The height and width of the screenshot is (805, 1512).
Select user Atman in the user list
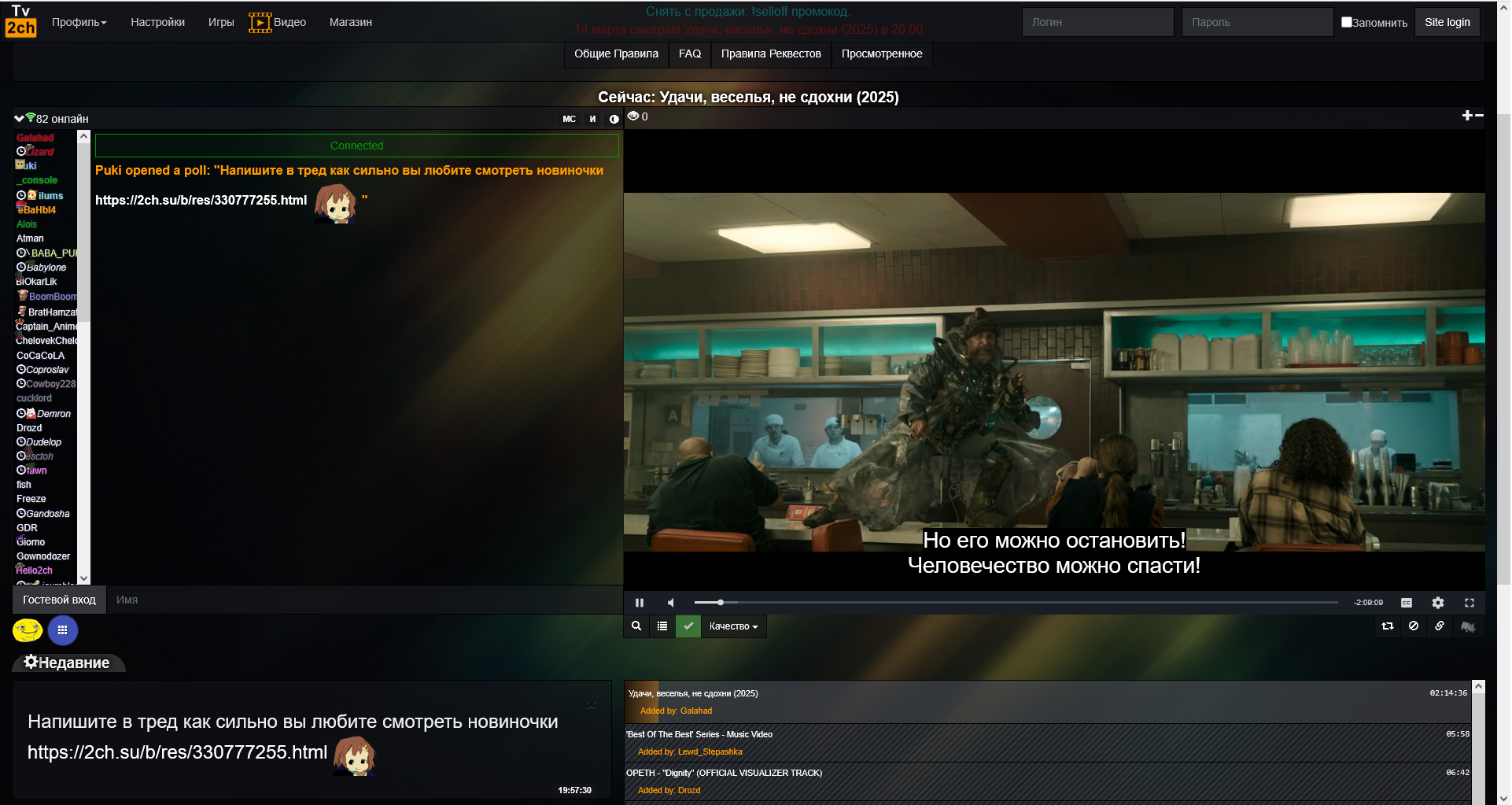30,238
